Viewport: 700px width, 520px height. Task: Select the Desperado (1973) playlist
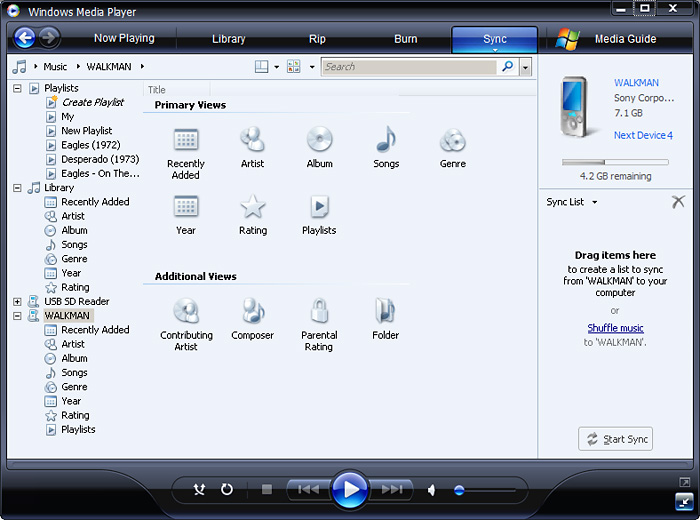pyautogui.click(x=100, y=159)
